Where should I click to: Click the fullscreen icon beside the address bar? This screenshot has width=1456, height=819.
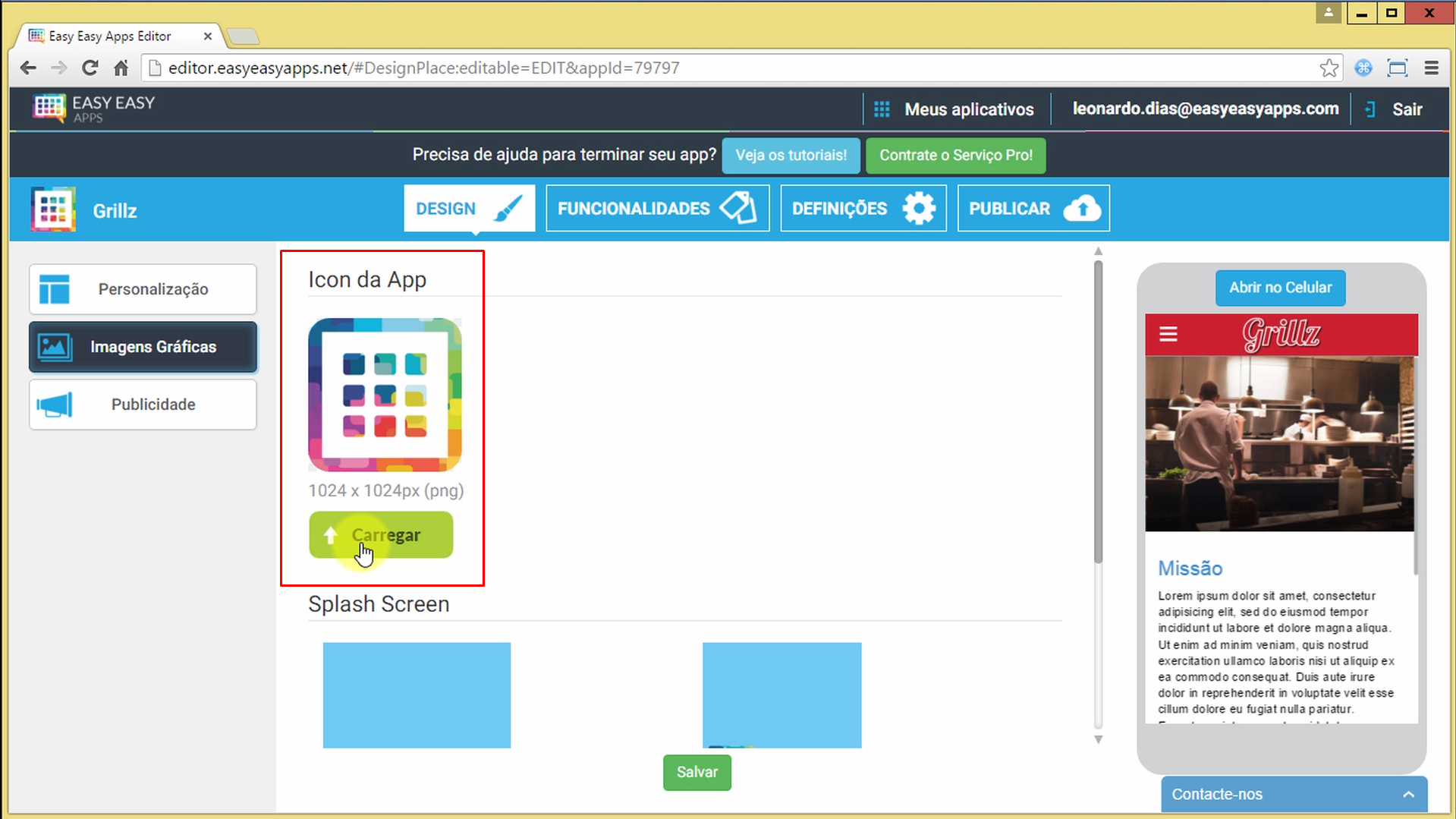click(1397, 68)
